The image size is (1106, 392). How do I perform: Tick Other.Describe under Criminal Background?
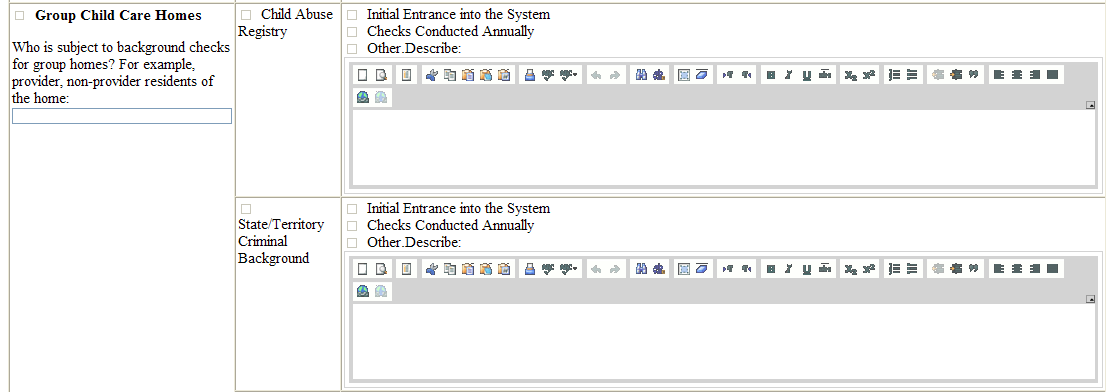pyautogui.click(x=352, y=243)
